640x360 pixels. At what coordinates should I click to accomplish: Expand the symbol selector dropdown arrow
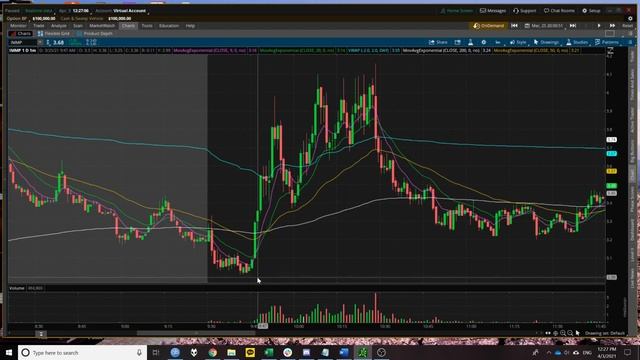tap(40, 42)
